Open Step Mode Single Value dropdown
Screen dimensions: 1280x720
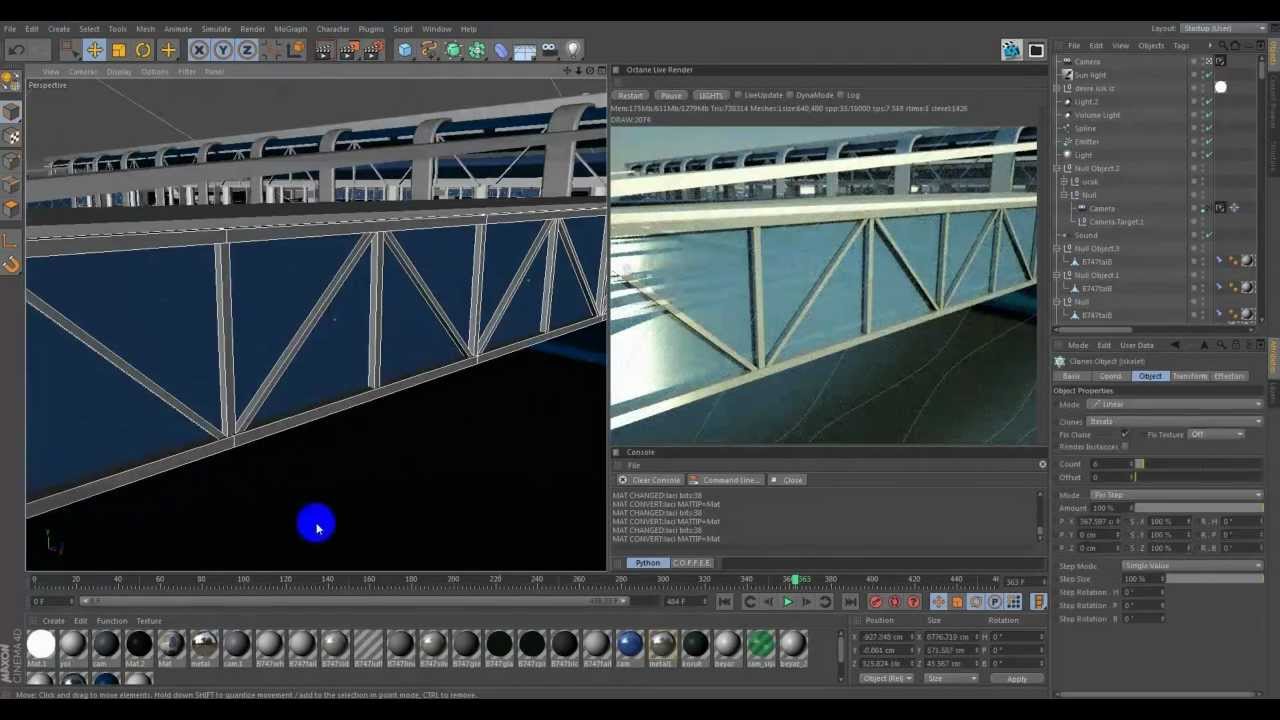(1191, 566)
